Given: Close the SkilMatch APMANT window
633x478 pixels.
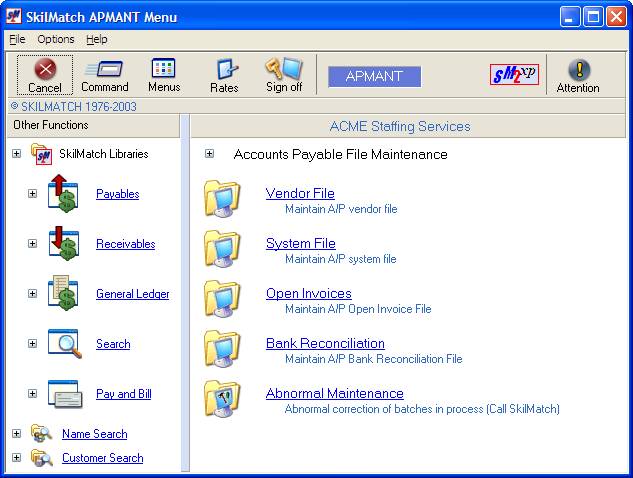Looking at the screenshot, I should (x=616, y=17).
